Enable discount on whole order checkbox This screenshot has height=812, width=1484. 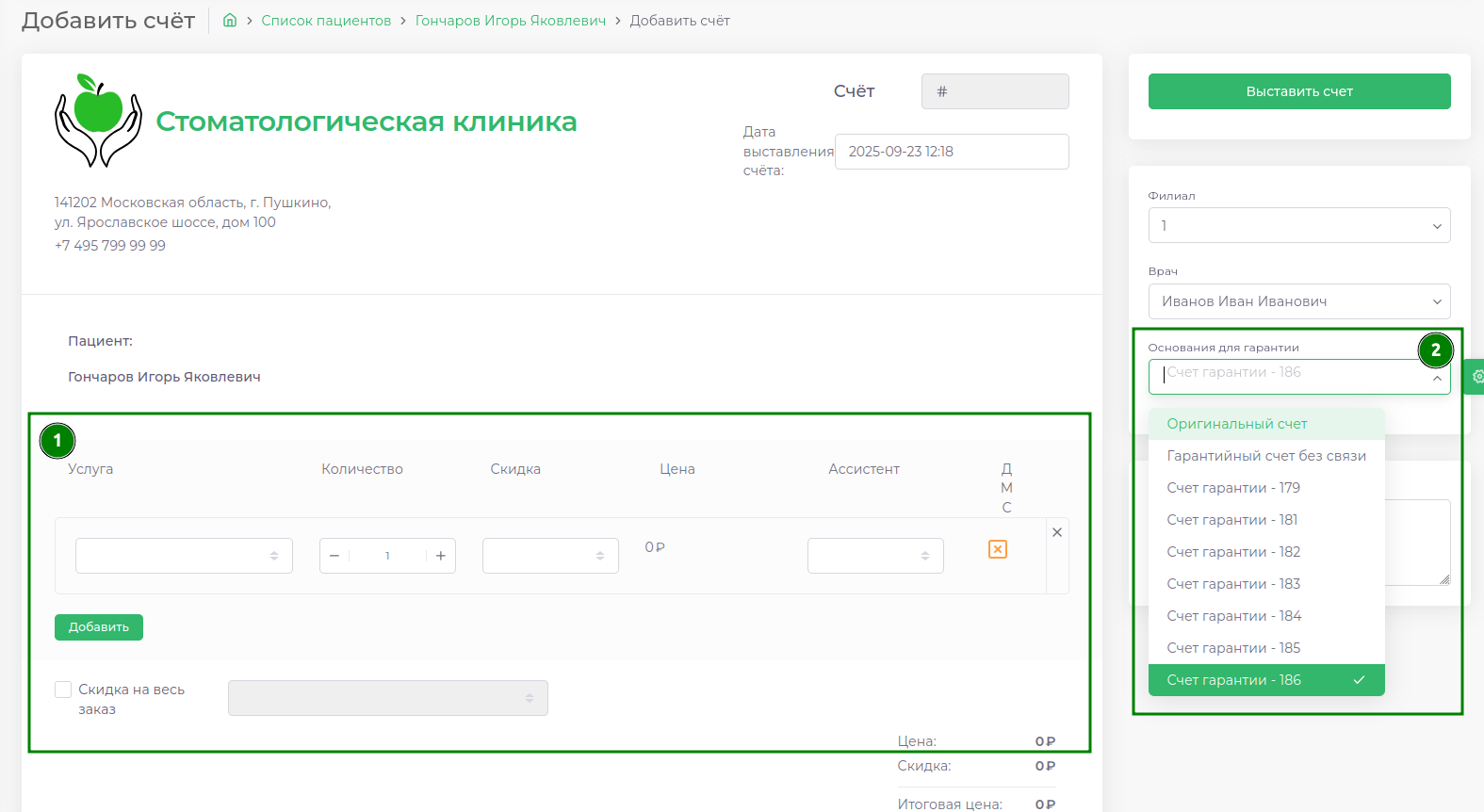[x=63, y=690]
